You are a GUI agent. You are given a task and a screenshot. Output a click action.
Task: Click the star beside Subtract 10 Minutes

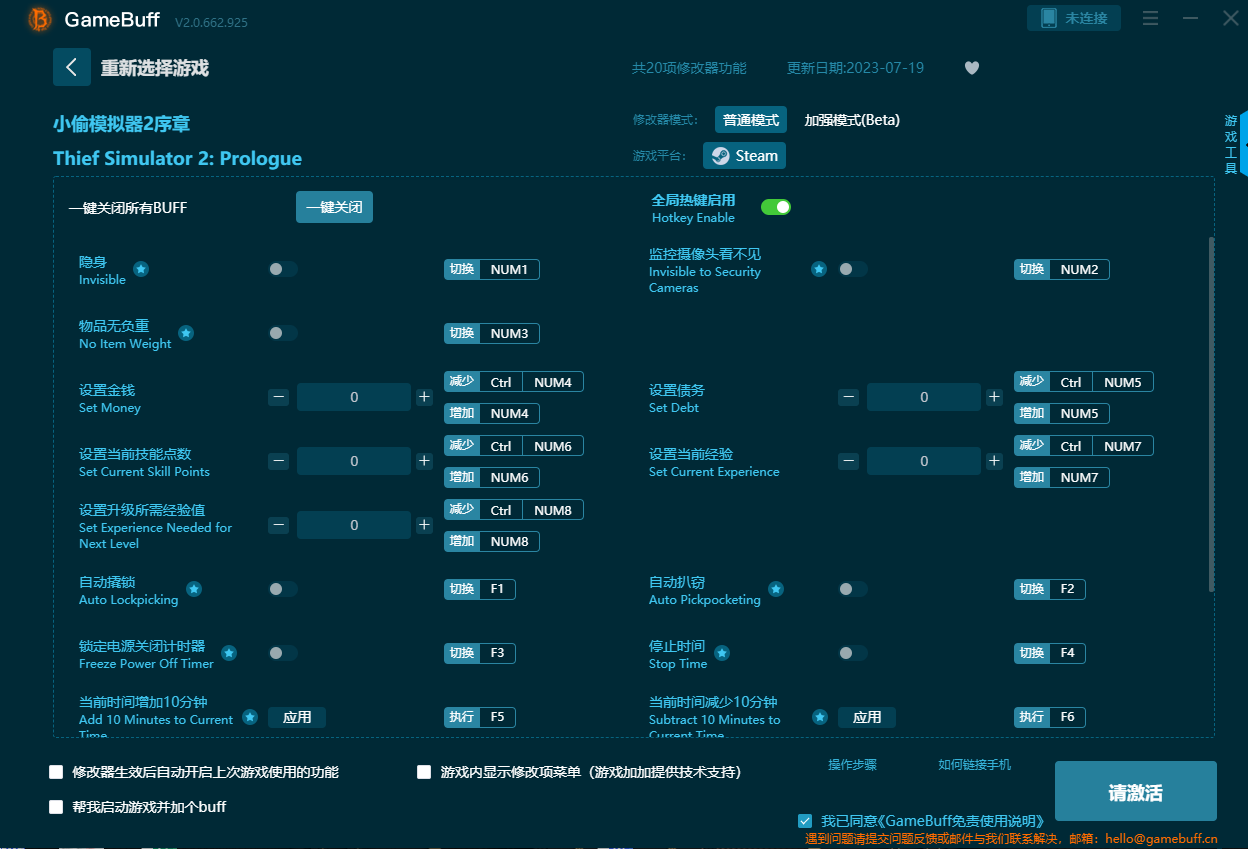pos(820,717)
